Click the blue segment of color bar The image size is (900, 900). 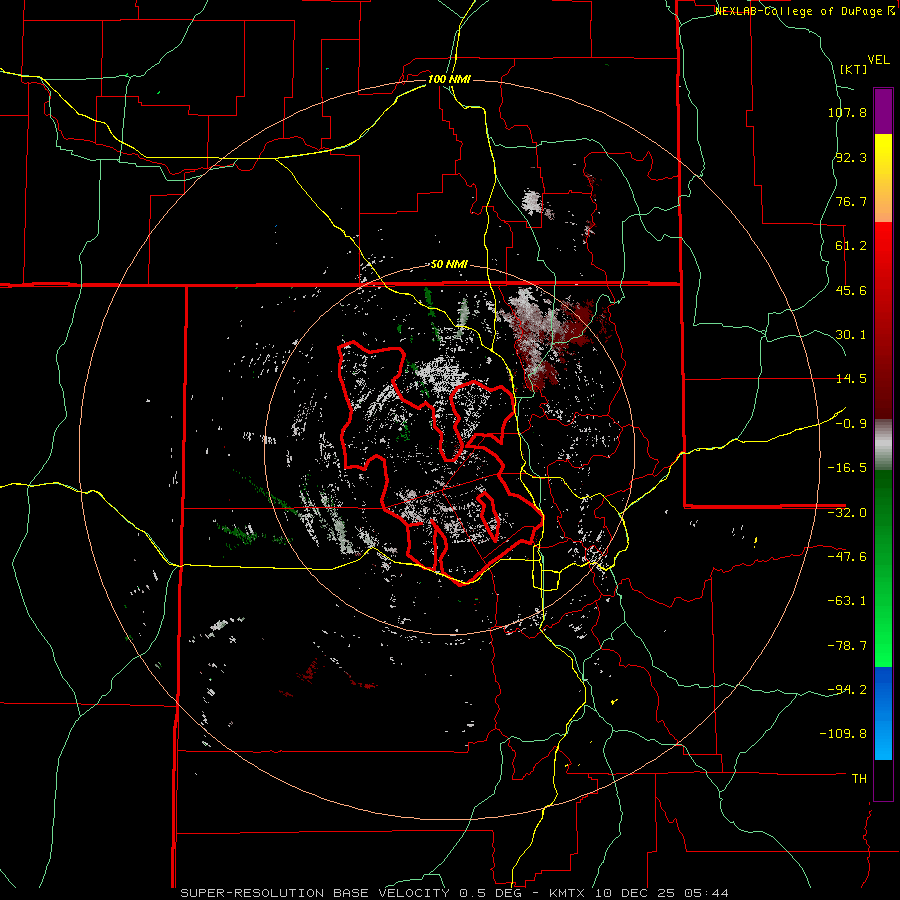pyautogui.click(x=883, y=713)
